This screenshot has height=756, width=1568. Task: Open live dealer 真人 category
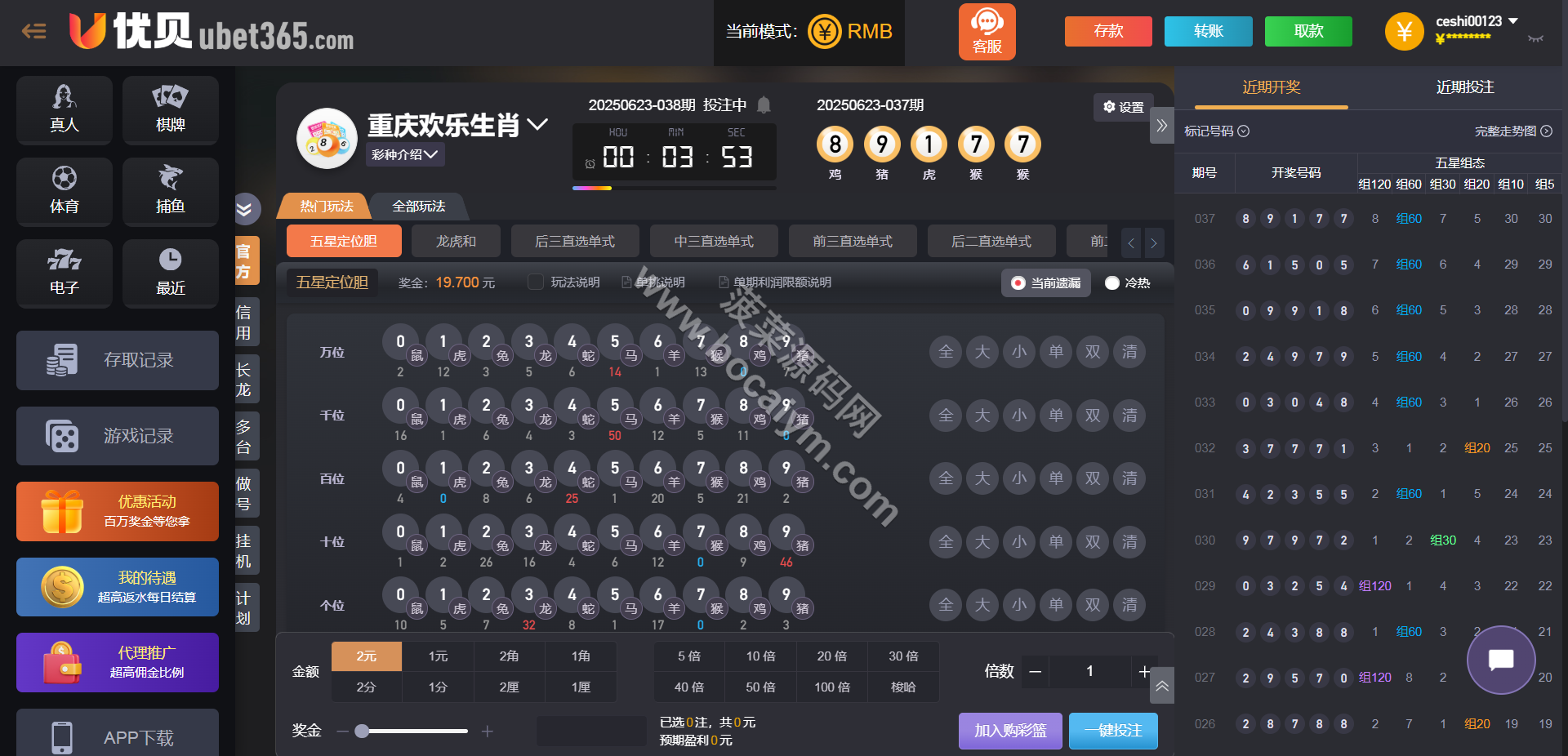coord(65,109)
